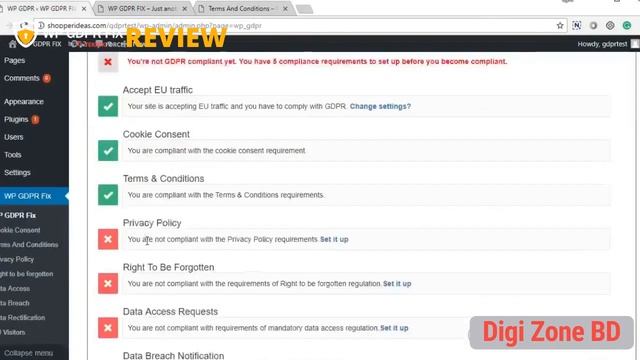Click red X icon for Privacy Policy

(x=108, y=239)
